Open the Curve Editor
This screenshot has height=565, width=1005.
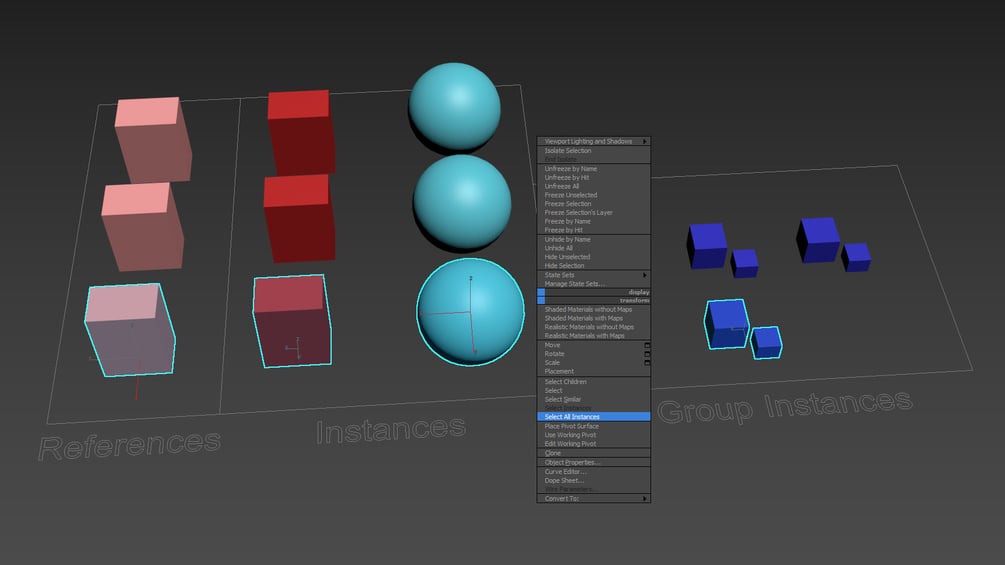click(x=565, y=471)
